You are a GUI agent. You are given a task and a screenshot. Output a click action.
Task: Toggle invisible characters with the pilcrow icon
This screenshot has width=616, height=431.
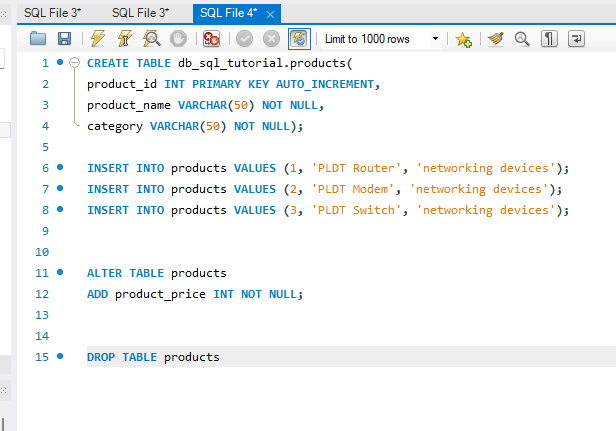point(549,39)
